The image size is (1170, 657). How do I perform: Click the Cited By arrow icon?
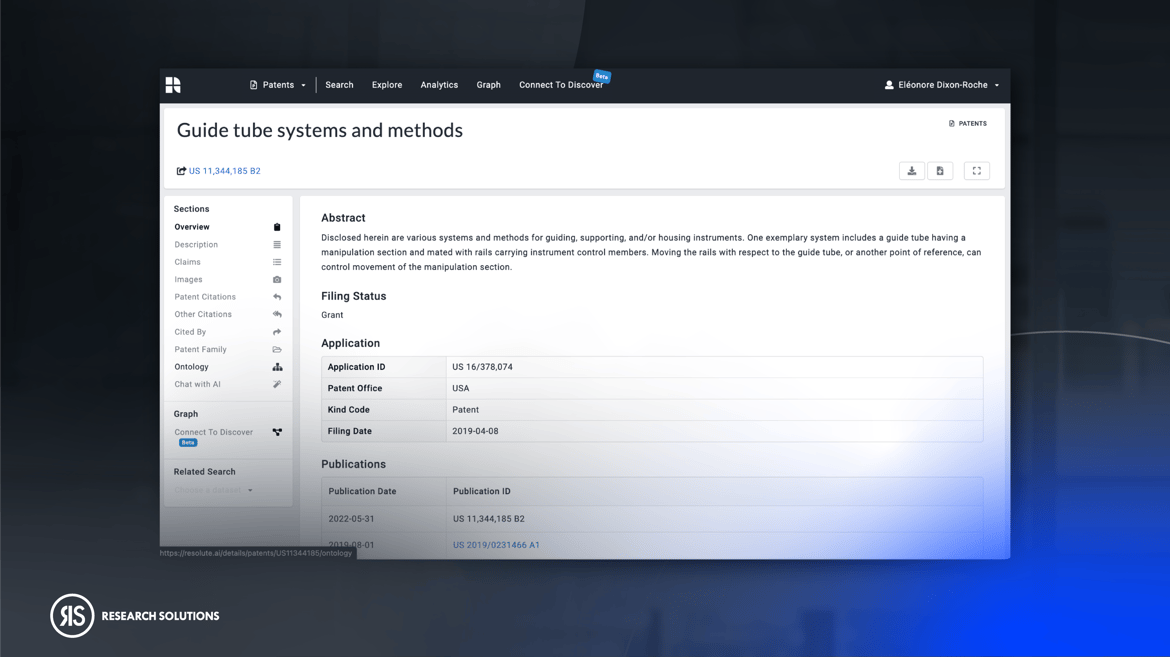(278, 331)
